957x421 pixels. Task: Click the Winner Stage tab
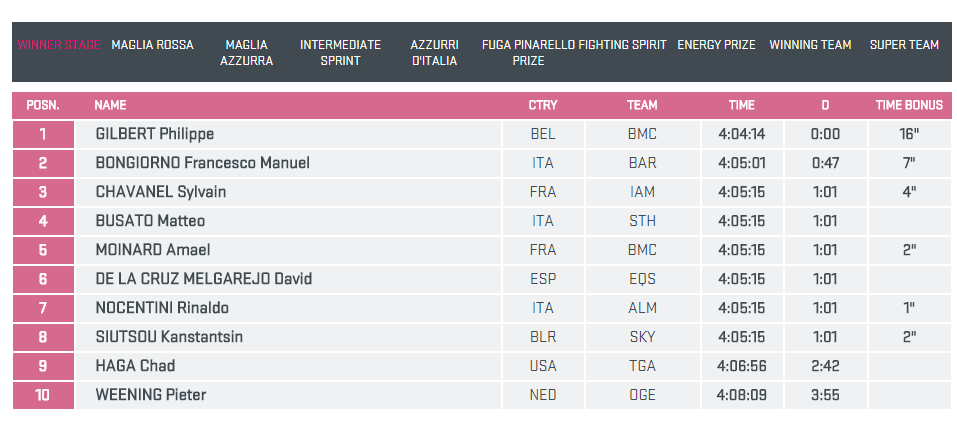coord(59,45)
